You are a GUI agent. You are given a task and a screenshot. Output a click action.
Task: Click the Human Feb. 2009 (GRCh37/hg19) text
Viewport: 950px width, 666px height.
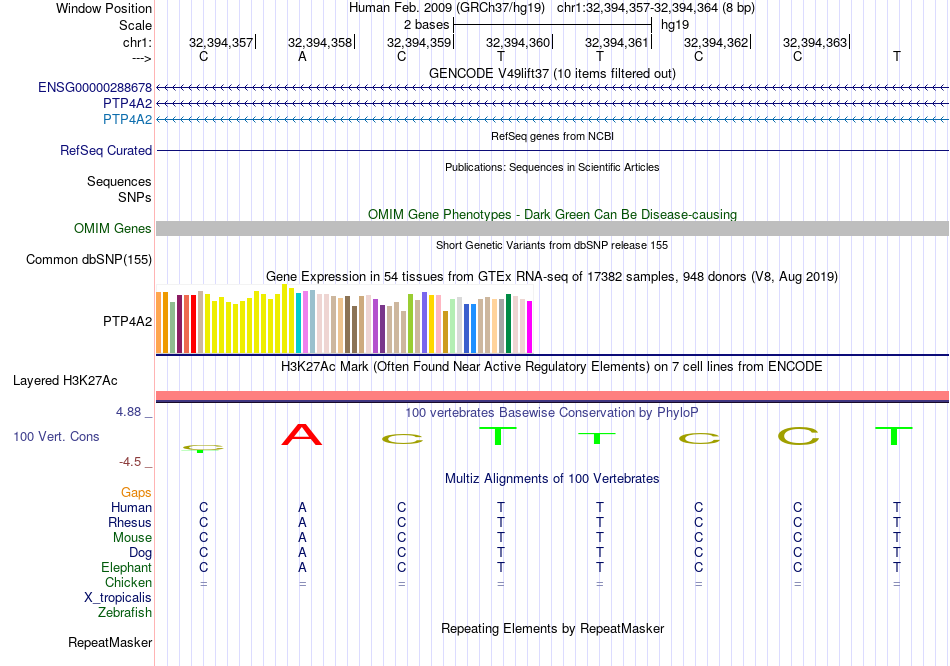click(x=447, y=8)
